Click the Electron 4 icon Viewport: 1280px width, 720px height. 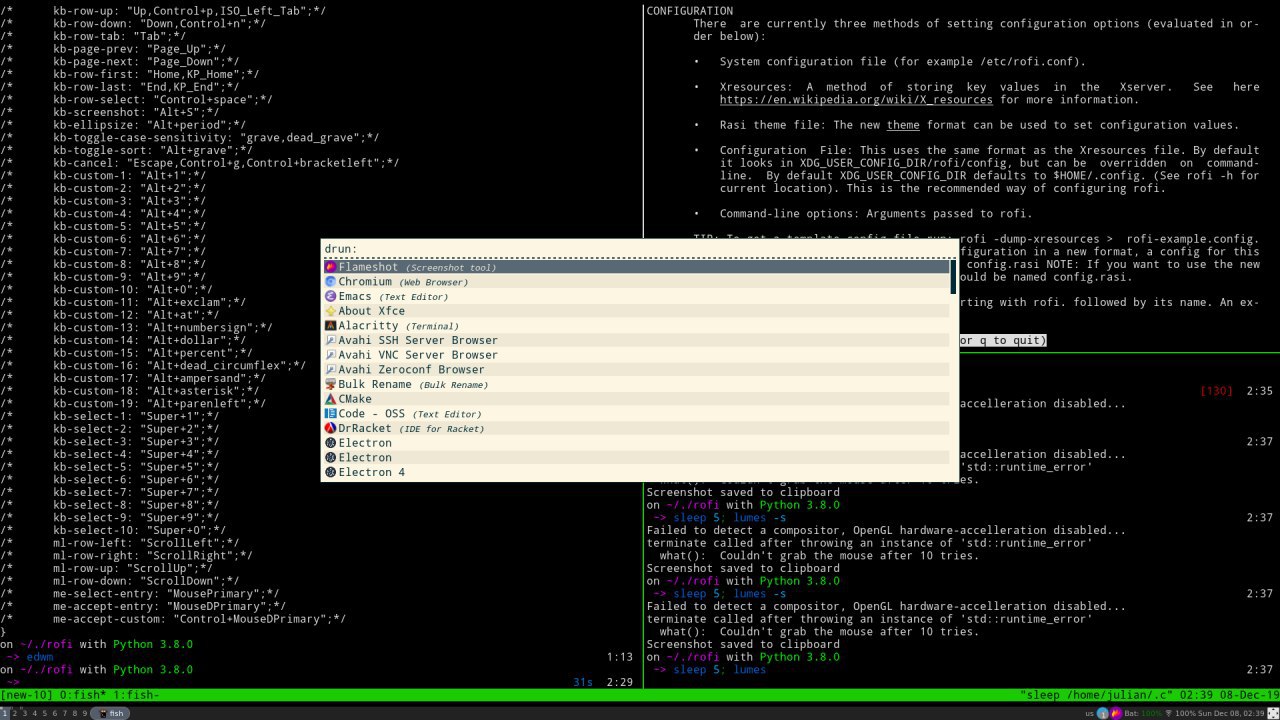[330, 472]
